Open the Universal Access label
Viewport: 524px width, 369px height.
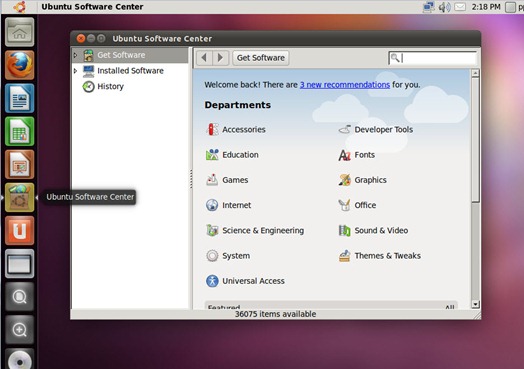253,281
